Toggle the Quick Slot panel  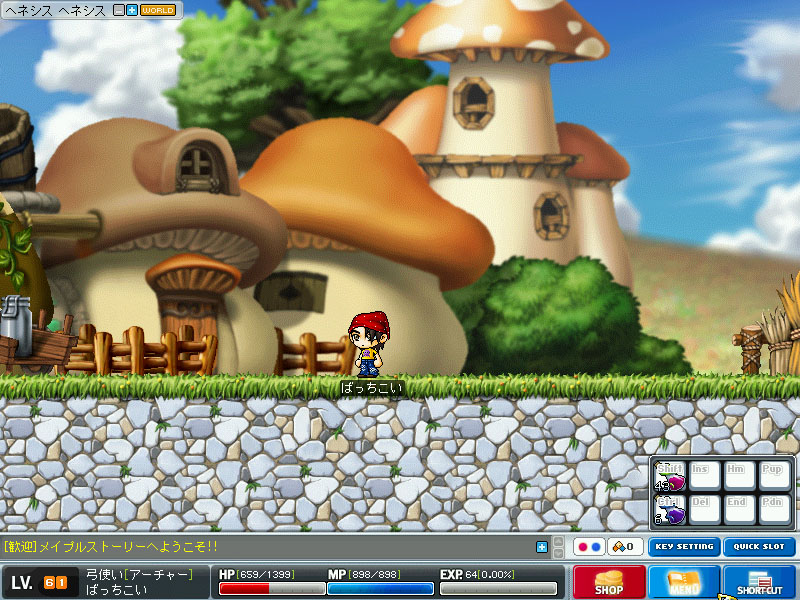tap(759, 547)
